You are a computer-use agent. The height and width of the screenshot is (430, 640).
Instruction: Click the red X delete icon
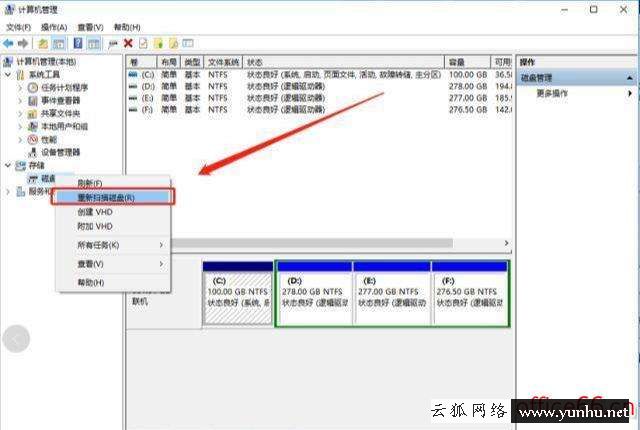point(128,43)
